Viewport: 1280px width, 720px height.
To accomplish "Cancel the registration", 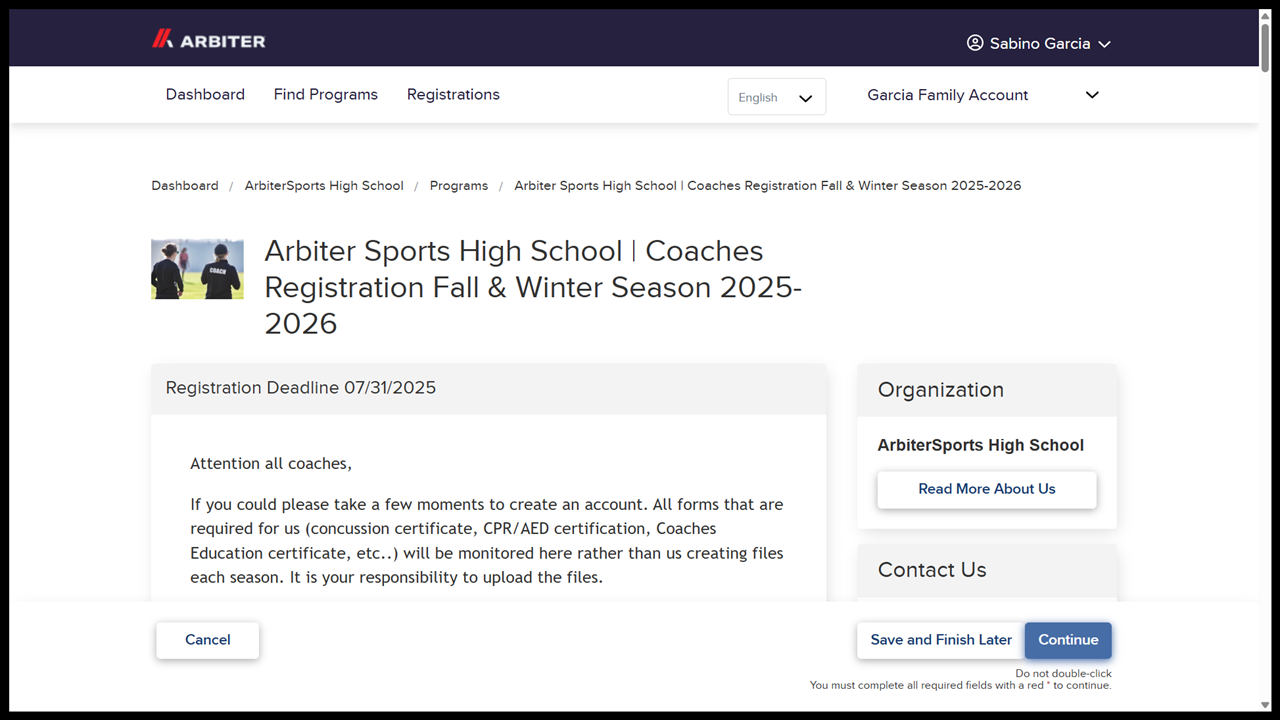I will [208, 640].
